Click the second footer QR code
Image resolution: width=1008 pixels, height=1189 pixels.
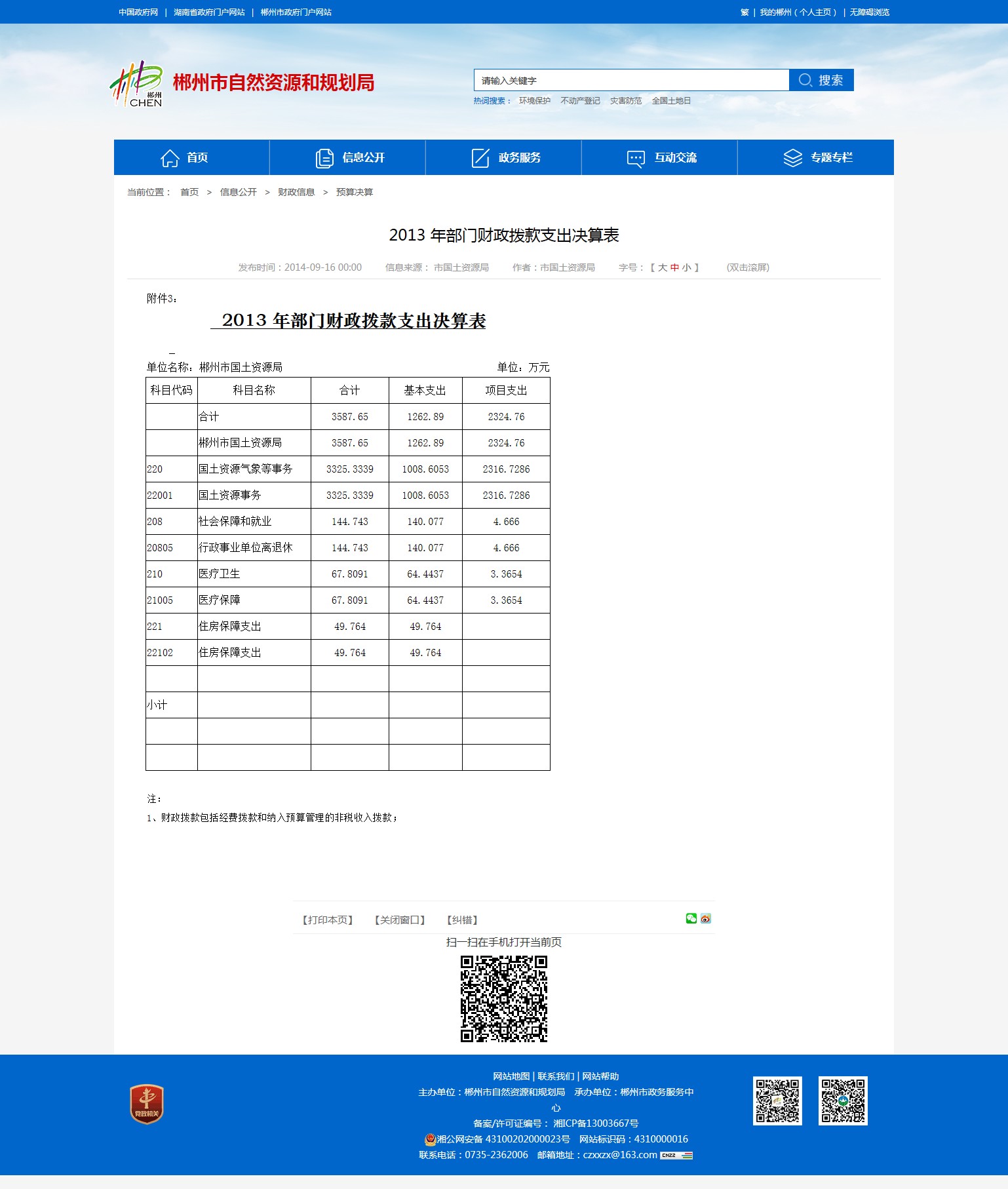(x=843, y=1101)
